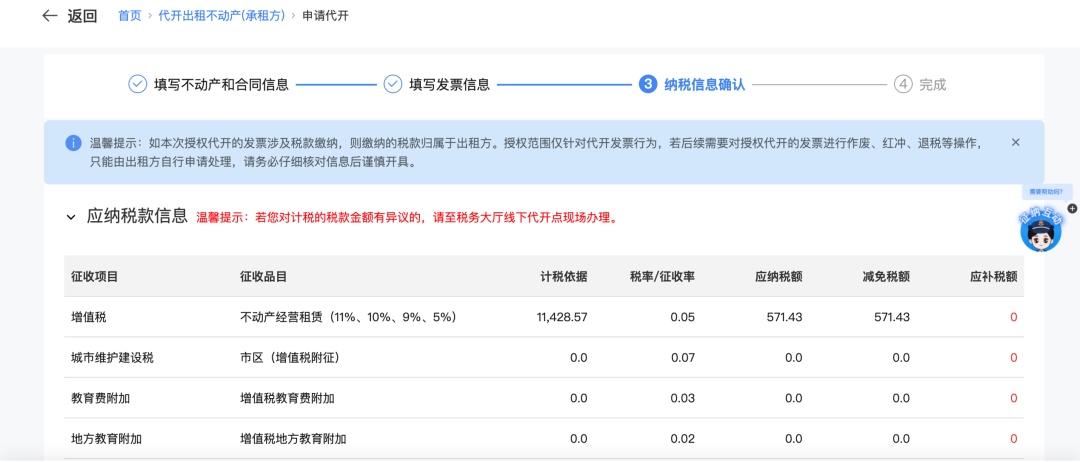Viewport: 1080px width, 462px height.
Task: Select the 填写不动产和合同信息 step label
Action: click(x=221, y=85)
